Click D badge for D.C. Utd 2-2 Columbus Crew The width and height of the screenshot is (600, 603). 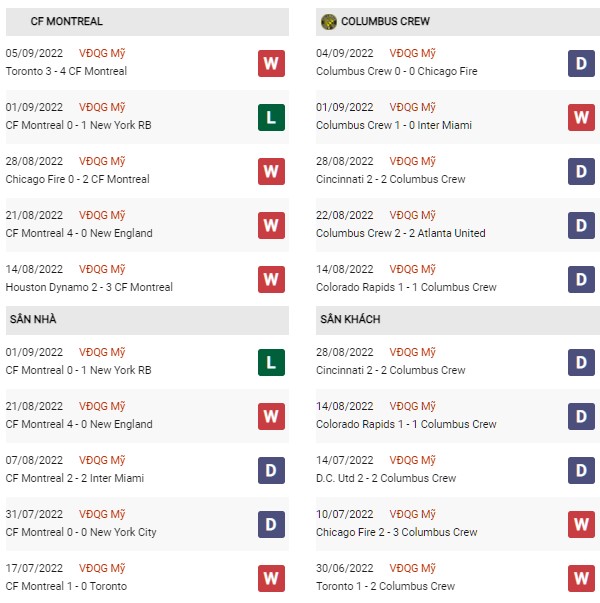tap(581, 470)
